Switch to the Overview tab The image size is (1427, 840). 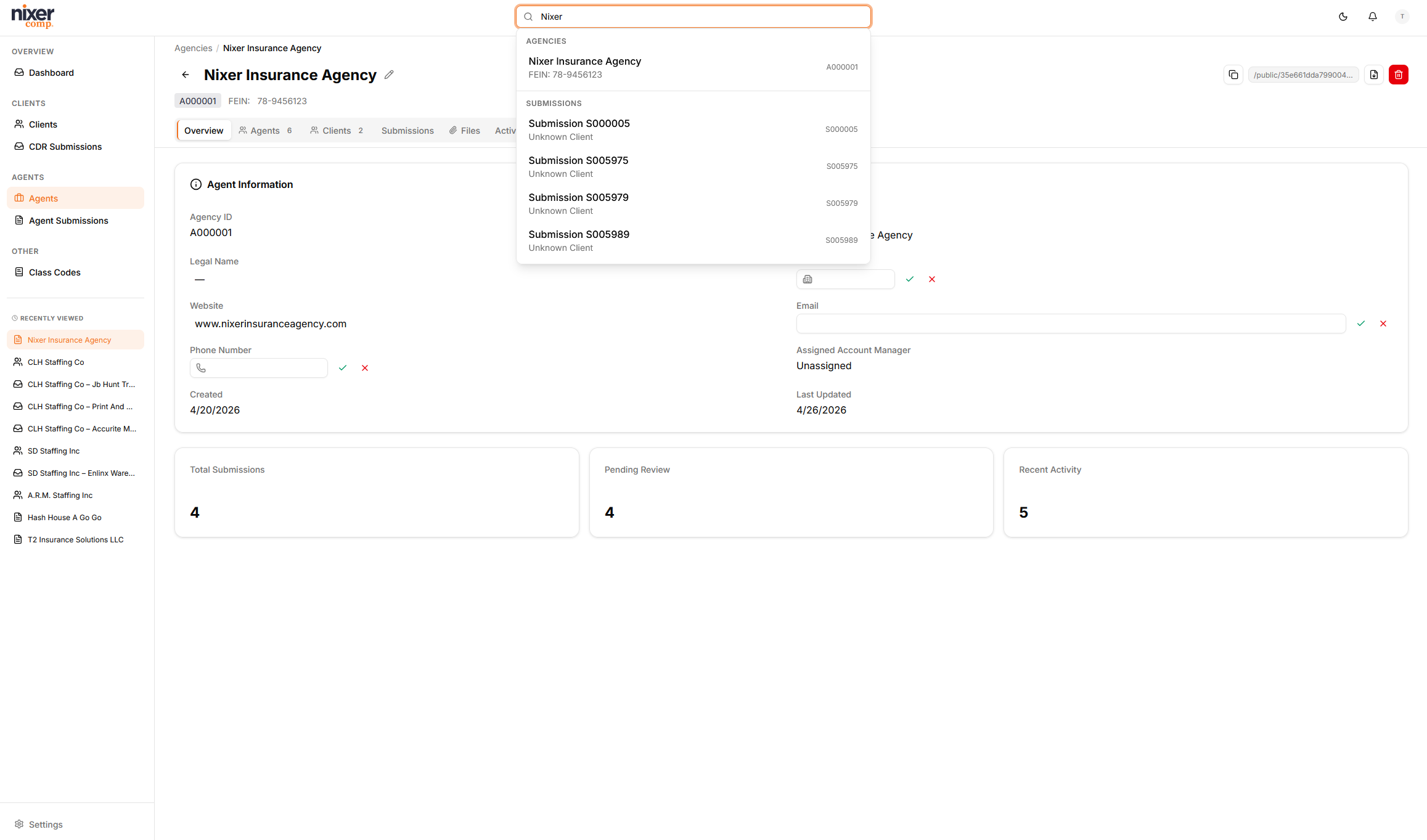(204, 131)
